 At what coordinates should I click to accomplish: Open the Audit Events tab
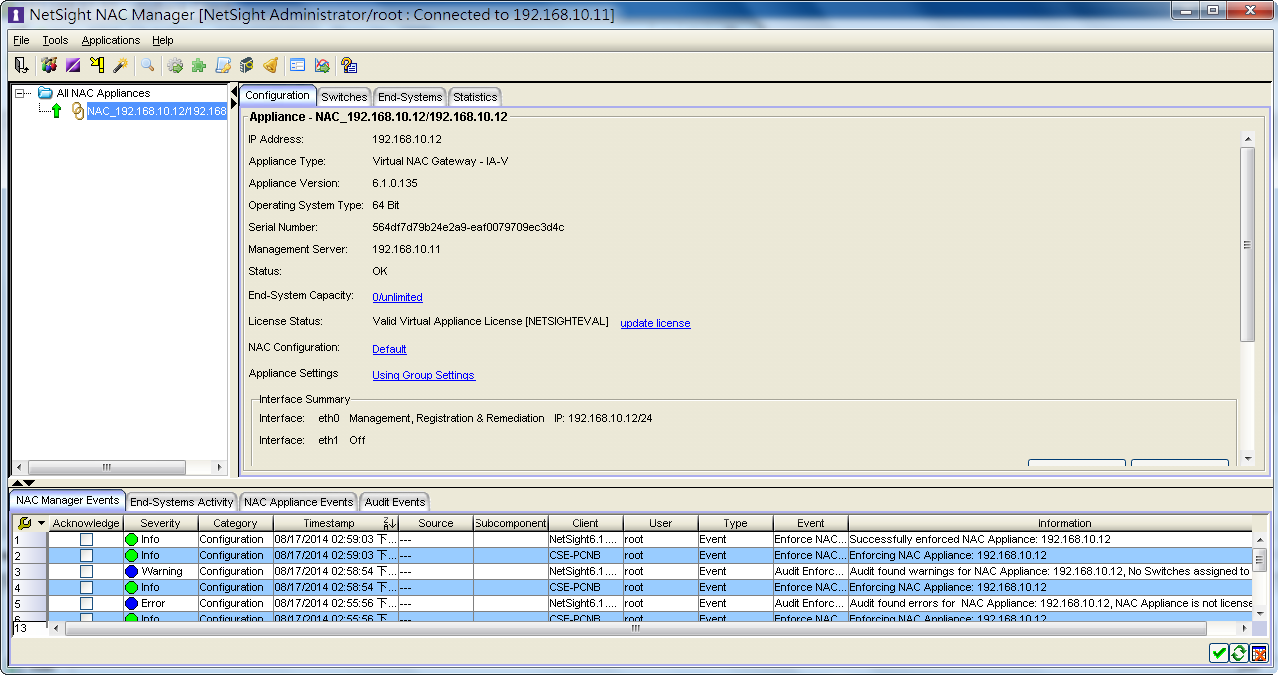(395, 502)
